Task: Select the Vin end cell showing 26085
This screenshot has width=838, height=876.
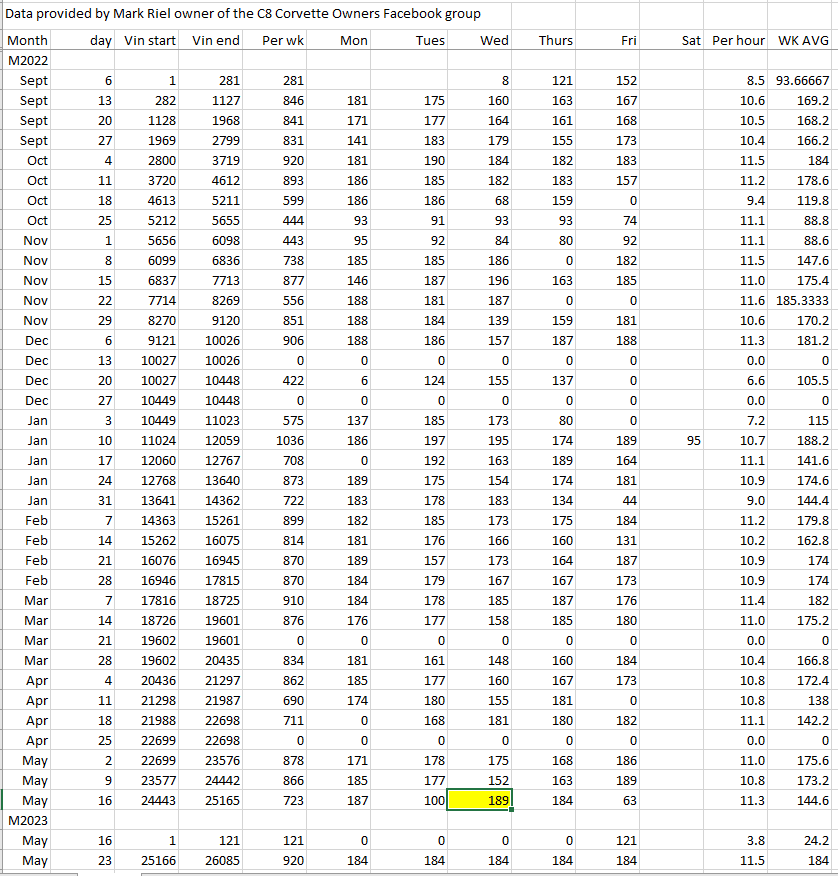Action: [219, 860]
